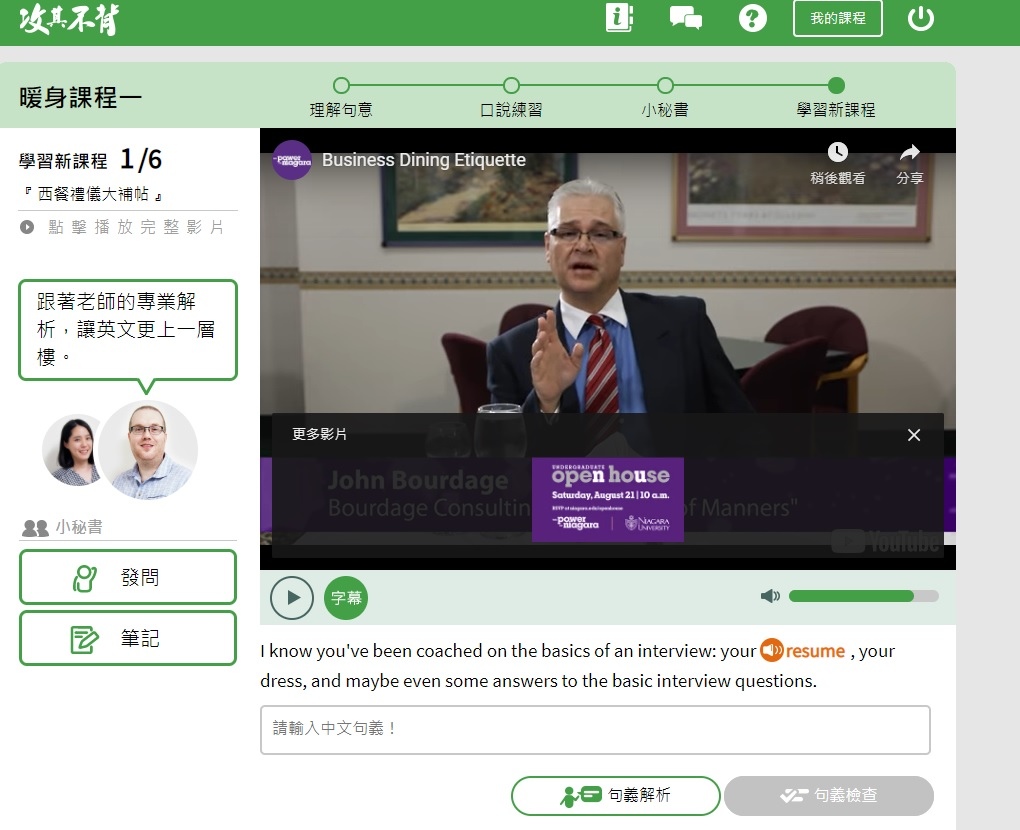Click the power logout icon
This screenshot has height=830, width=1020.
920,19
